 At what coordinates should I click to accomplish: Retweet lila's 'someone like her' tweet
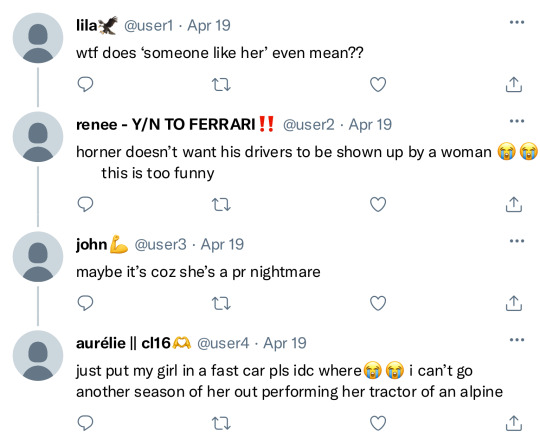pyautogui.click(x=221, y=84)
